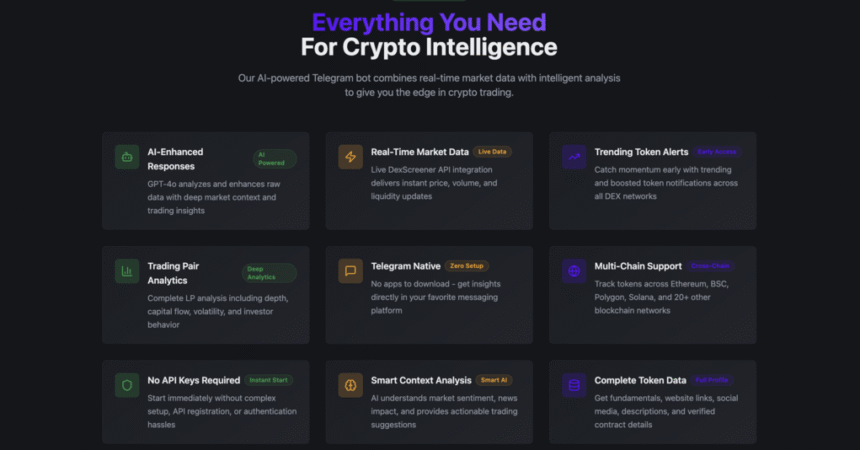Click the AI Powered badge

(x=275, y=159)
